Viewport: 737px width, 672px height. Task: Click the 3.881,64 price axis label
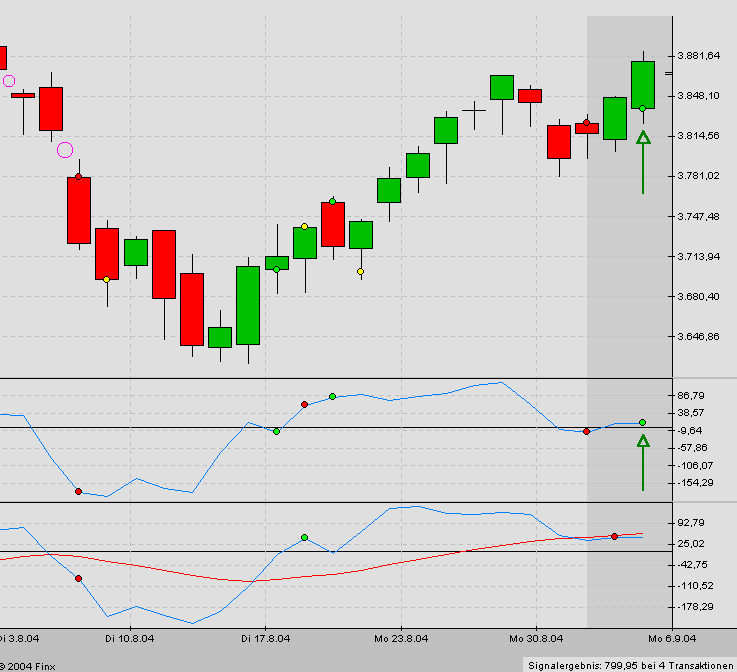coord(698,56)
